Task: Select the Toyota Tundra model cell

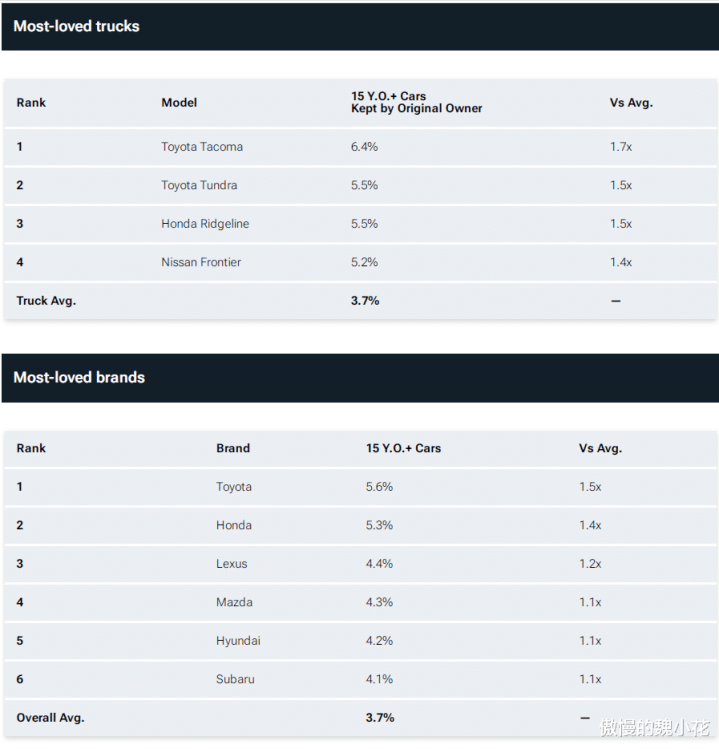Action: click(x=199, y=185)
